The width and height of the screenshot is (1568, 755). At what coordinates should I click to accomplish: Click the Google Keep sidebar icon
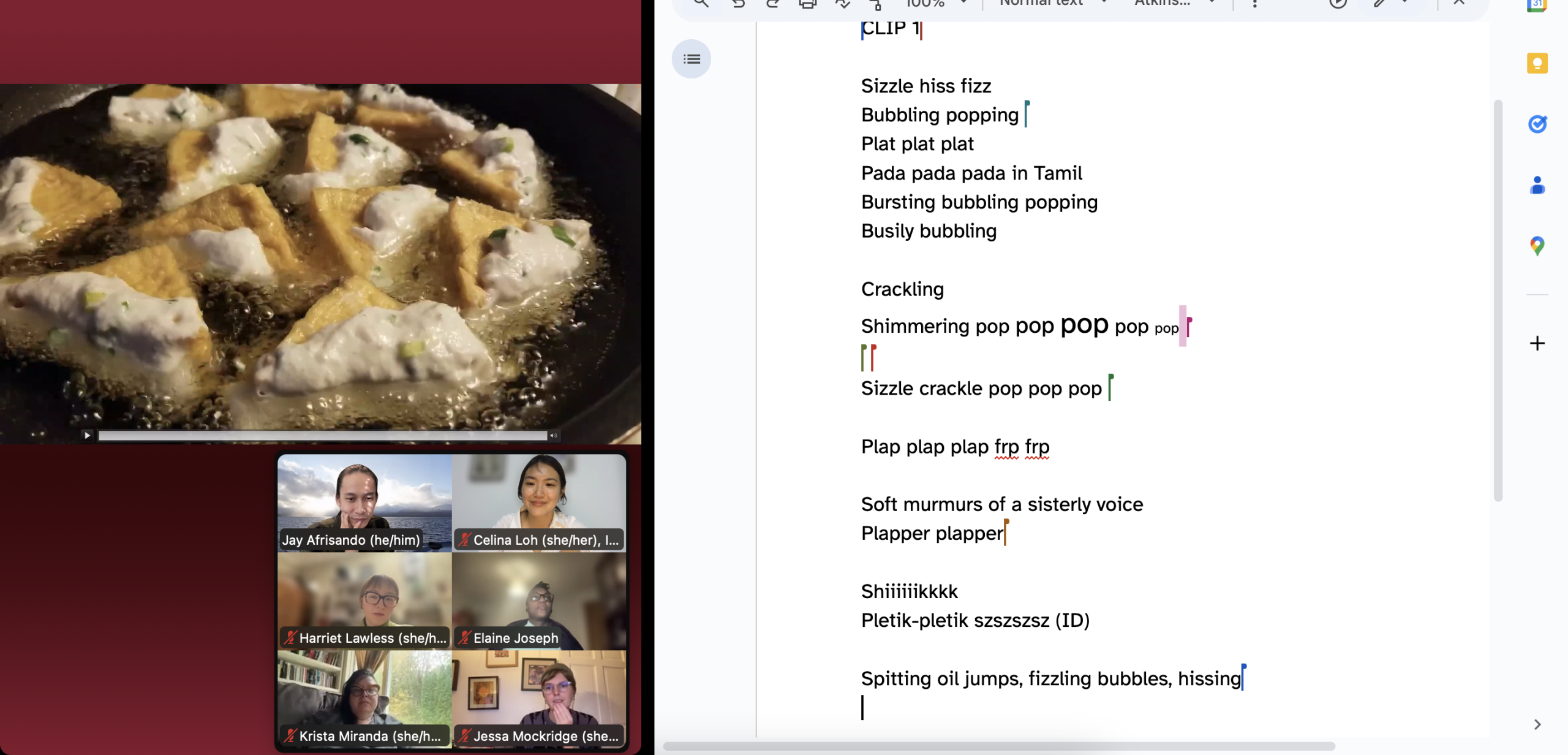1537,63
